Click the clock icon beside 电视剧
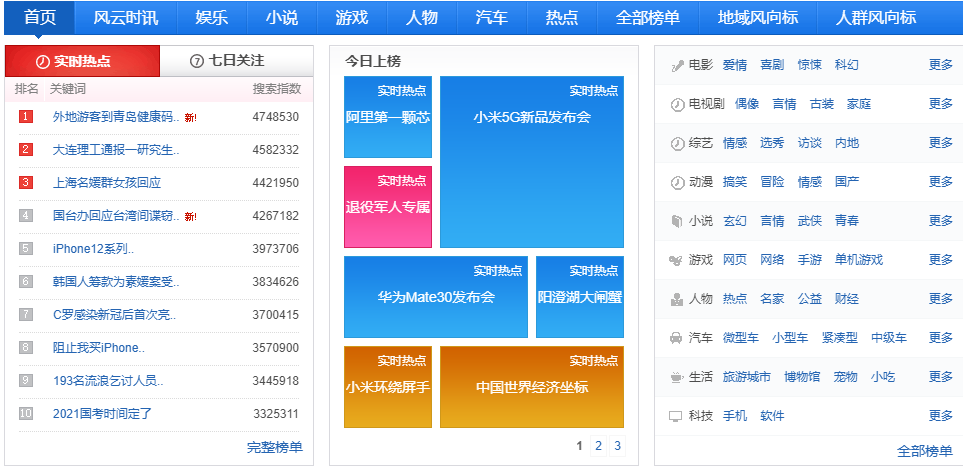This screenshot has width=963, height=471. pos(677,104)
